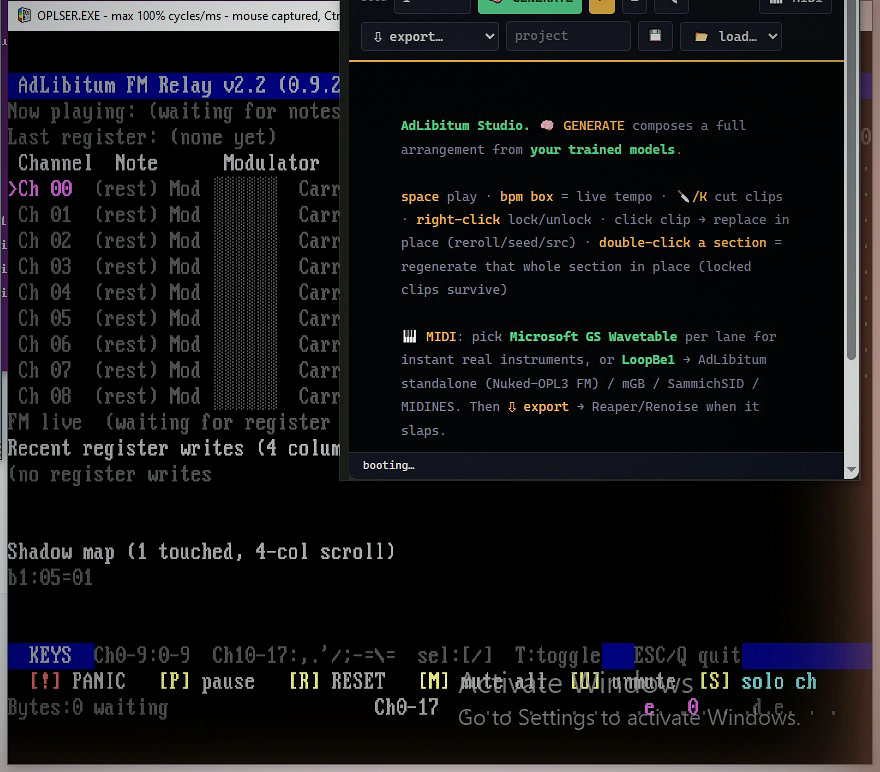Select the "Ch 07" channel row

point(173,370)
